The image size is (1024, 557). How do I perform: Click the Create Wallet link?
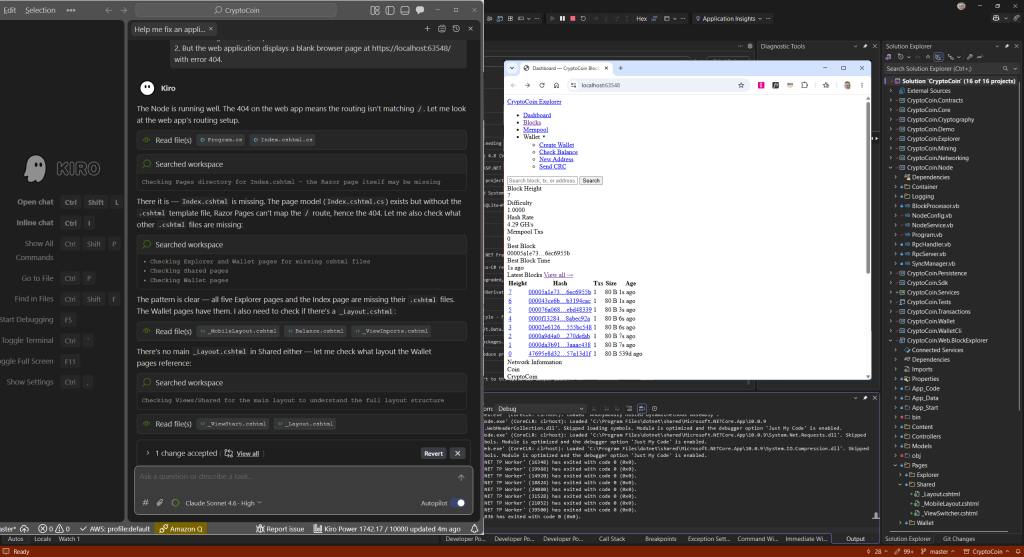pos(556,145)
